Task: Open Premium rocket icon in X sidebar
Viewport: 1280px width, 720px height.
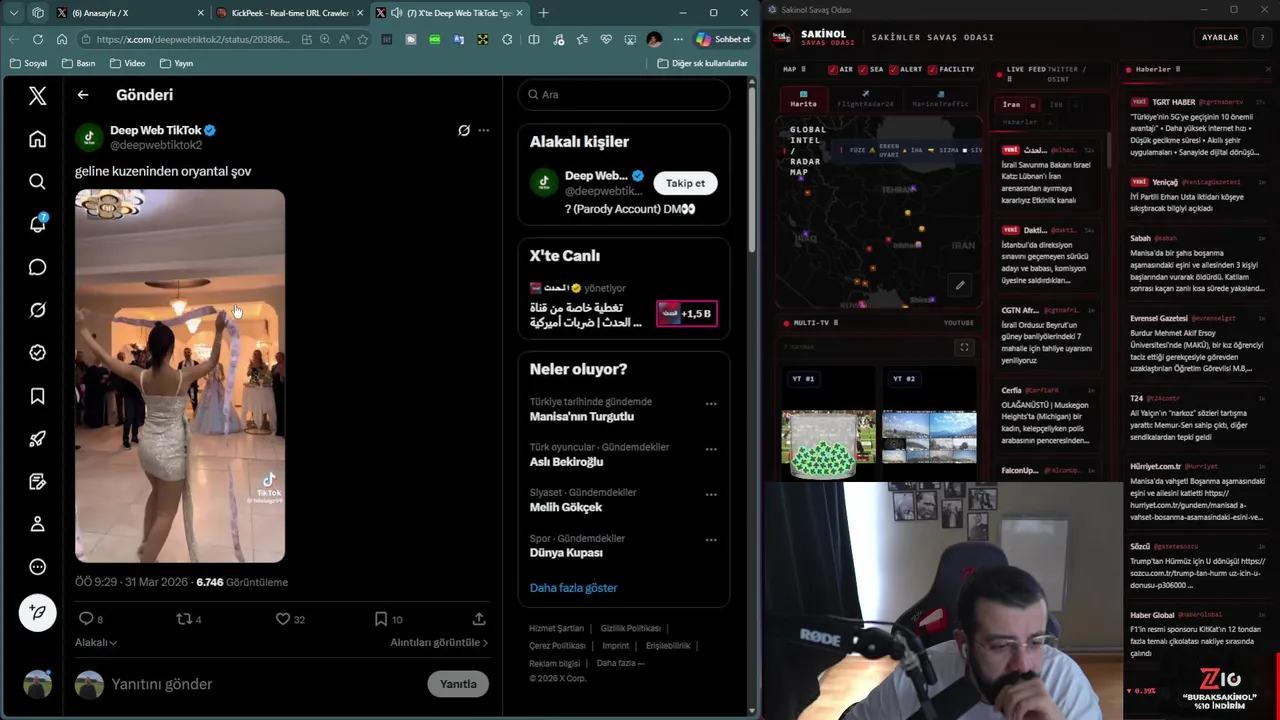Action: (x=37, y=439)
